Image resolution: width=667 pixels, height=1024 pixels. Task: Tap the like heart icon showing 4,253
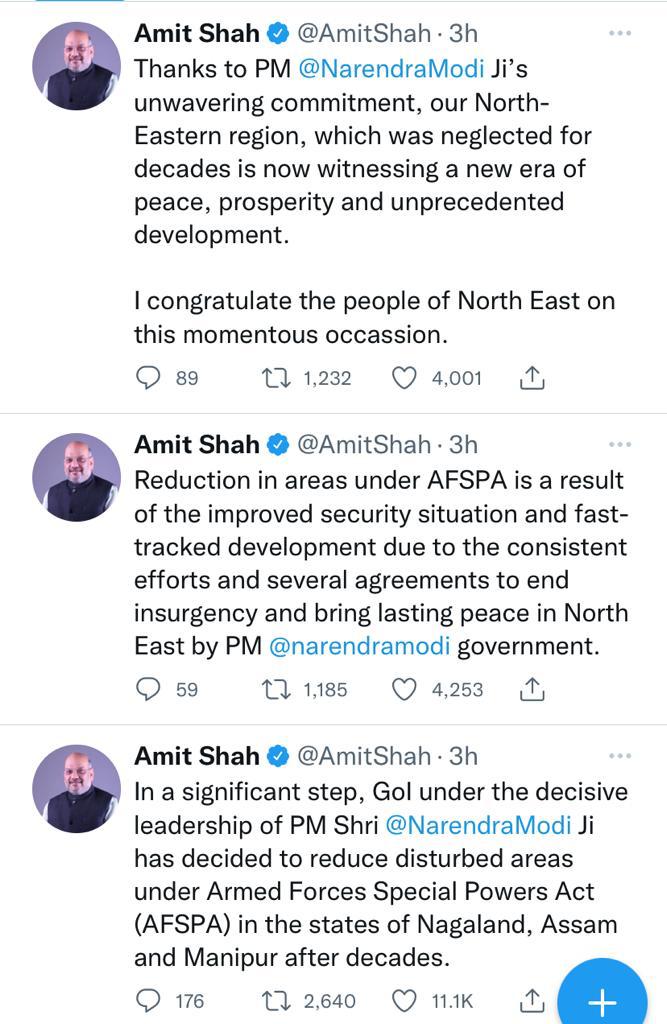coord(406,689)
